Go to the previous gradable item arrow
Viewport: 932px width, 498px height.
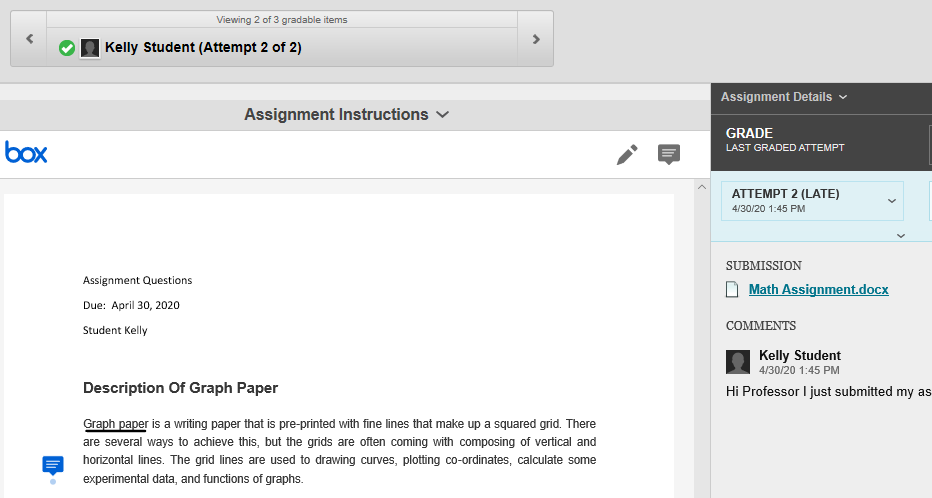pyautogui.click(x=29, y=39)
